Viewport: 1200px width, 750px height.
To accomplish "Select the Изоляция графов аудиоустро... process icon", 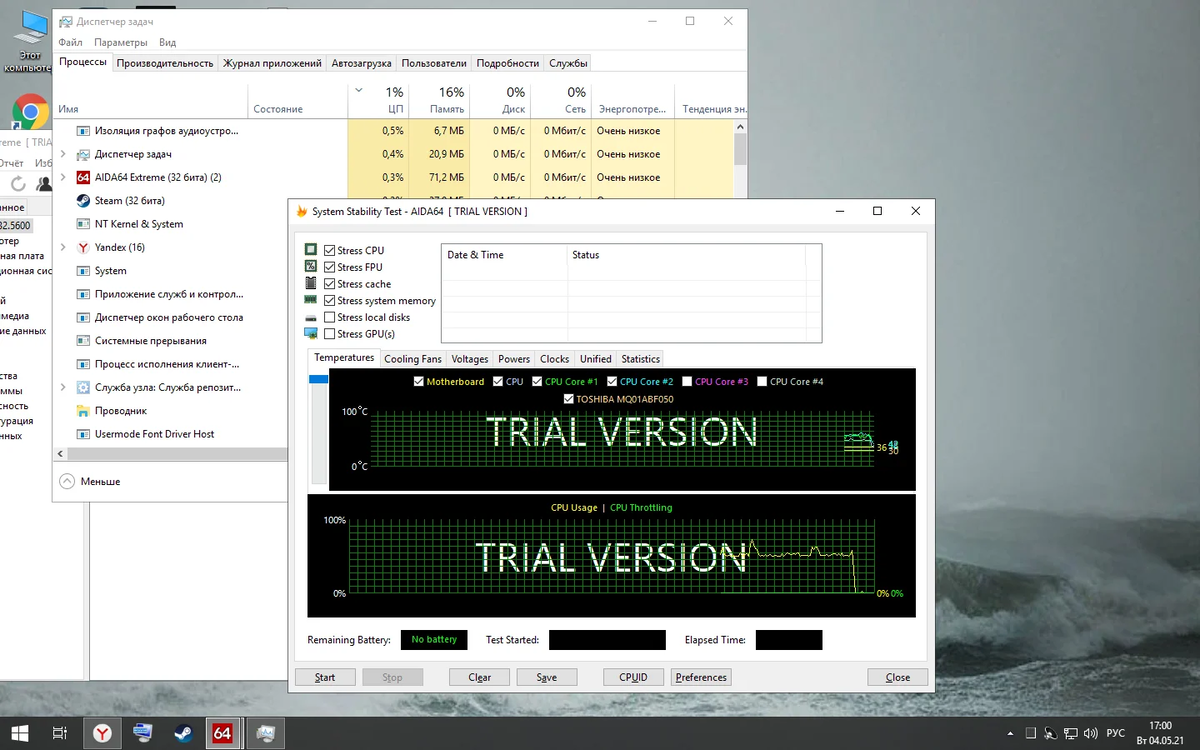I will pyautogui.click(x=84, y=131).
